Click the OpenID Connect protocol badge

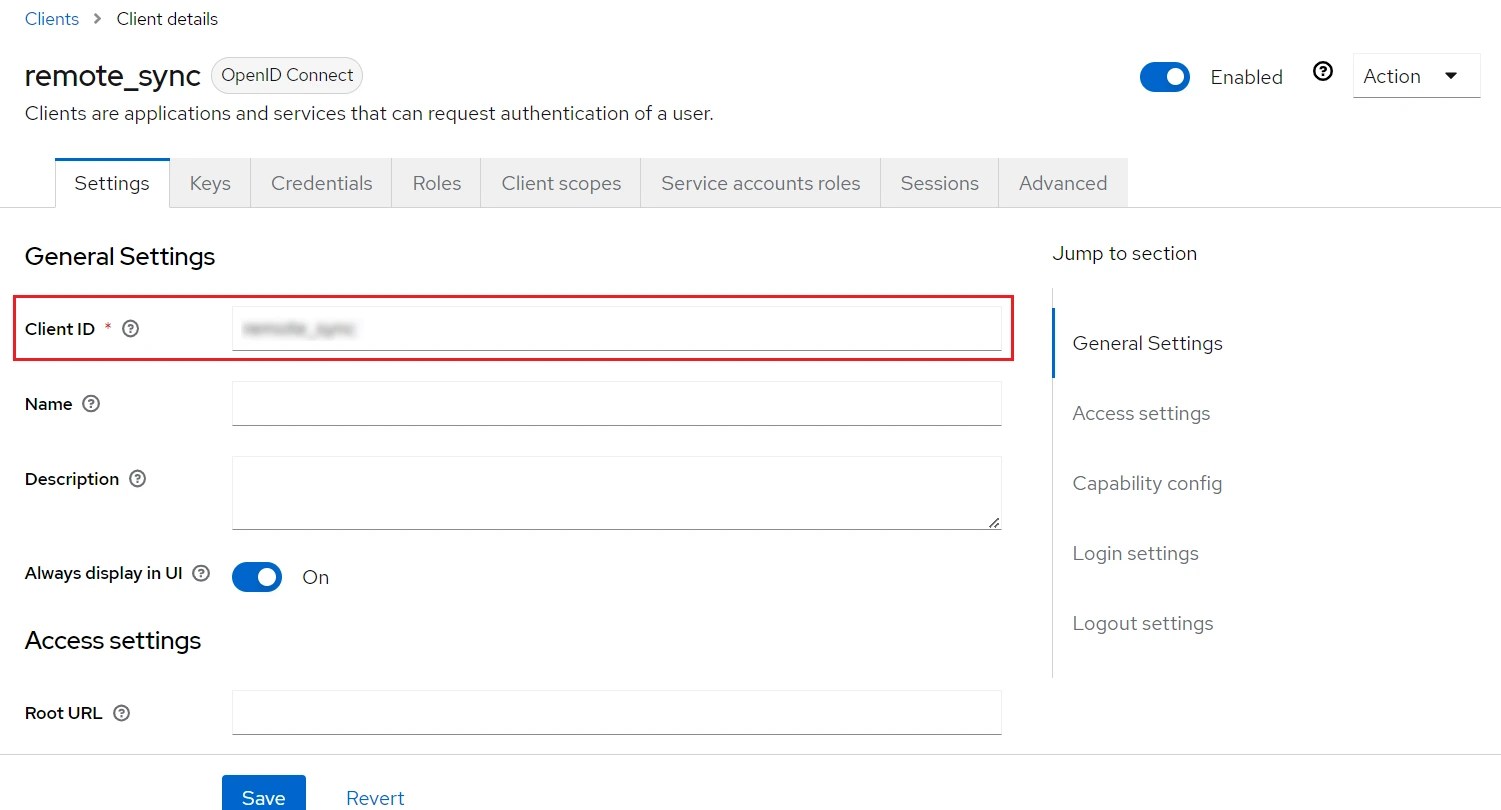[286, 75]
